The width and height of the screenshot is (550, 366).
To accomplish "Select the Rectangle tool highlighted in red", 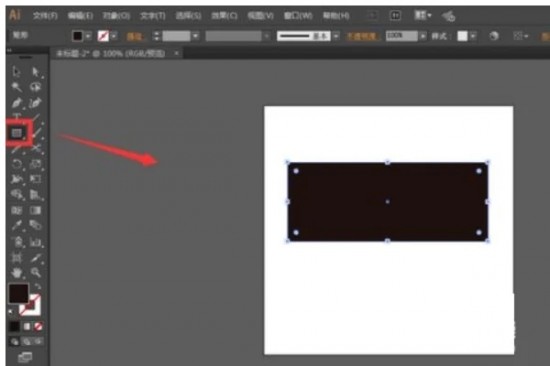I will [16, 133].
